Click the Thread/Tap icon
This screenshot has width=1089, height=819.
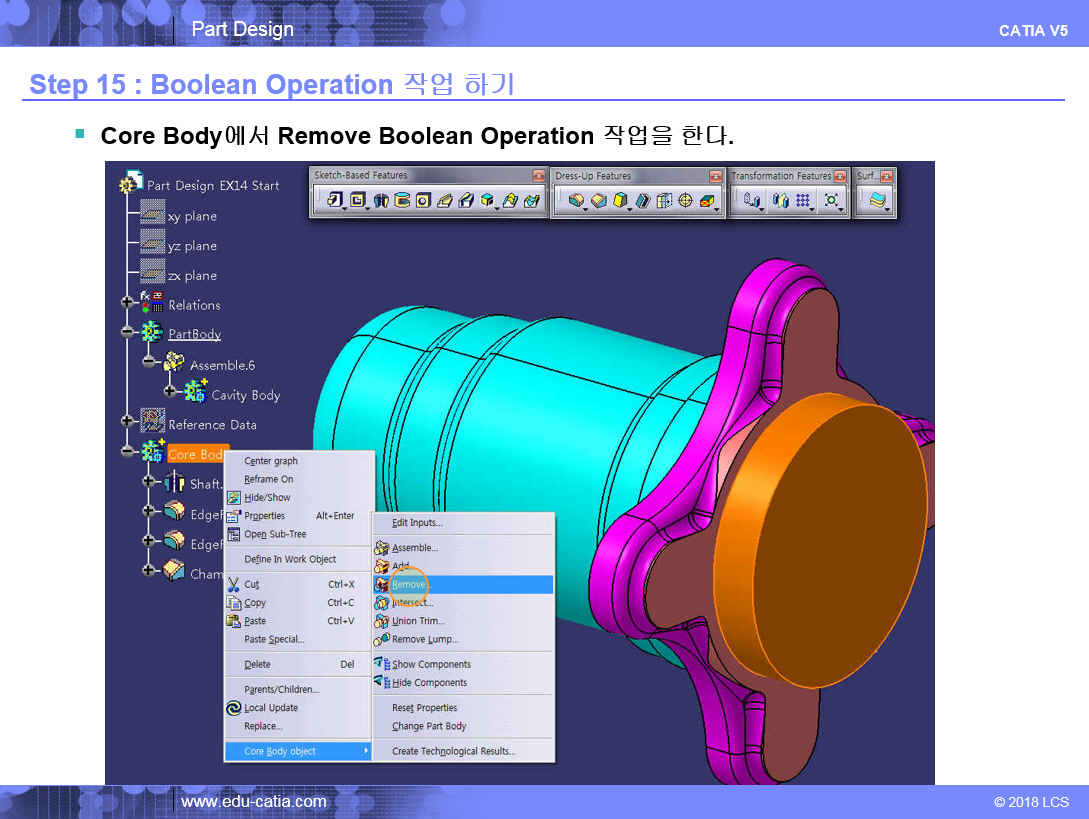click(x=685, y=201)
